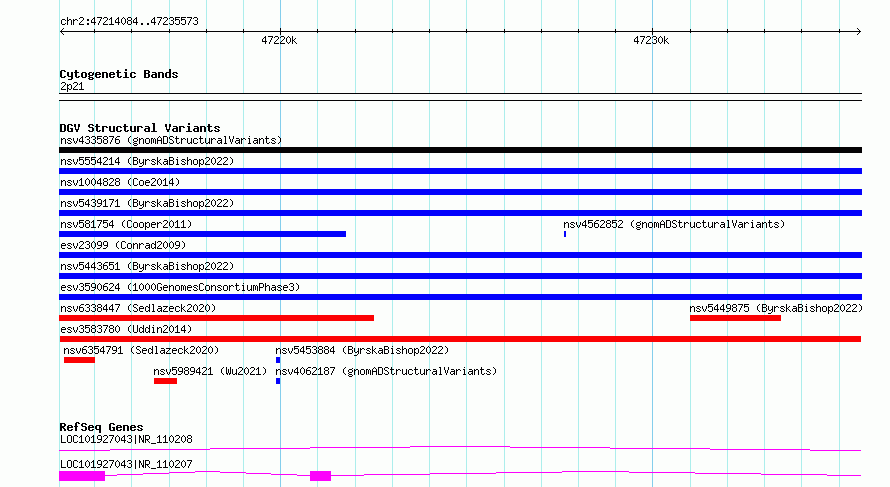Click the red esv3583780 variant bar
890x487 pixels.
coord(460,339)
